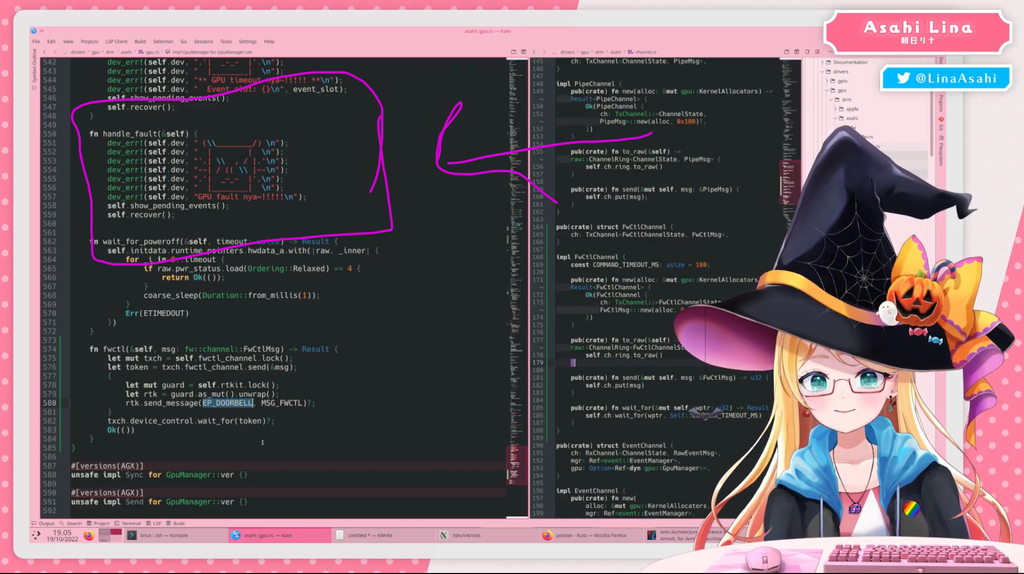This screenshot has width=1024, height=574.
Task: Toggle the Search bottom panel
Action: point(73,523)
